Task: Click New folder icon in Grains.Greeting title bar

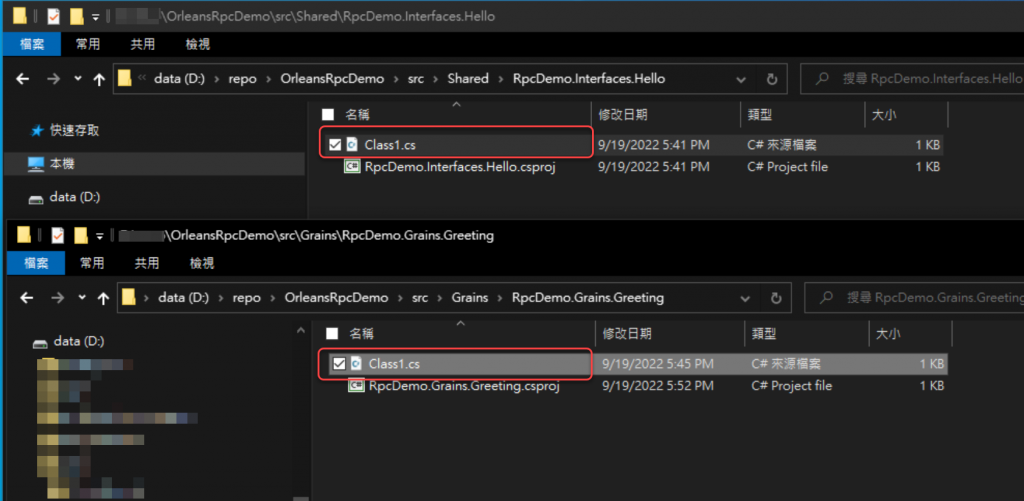Action: pos(82,235)
